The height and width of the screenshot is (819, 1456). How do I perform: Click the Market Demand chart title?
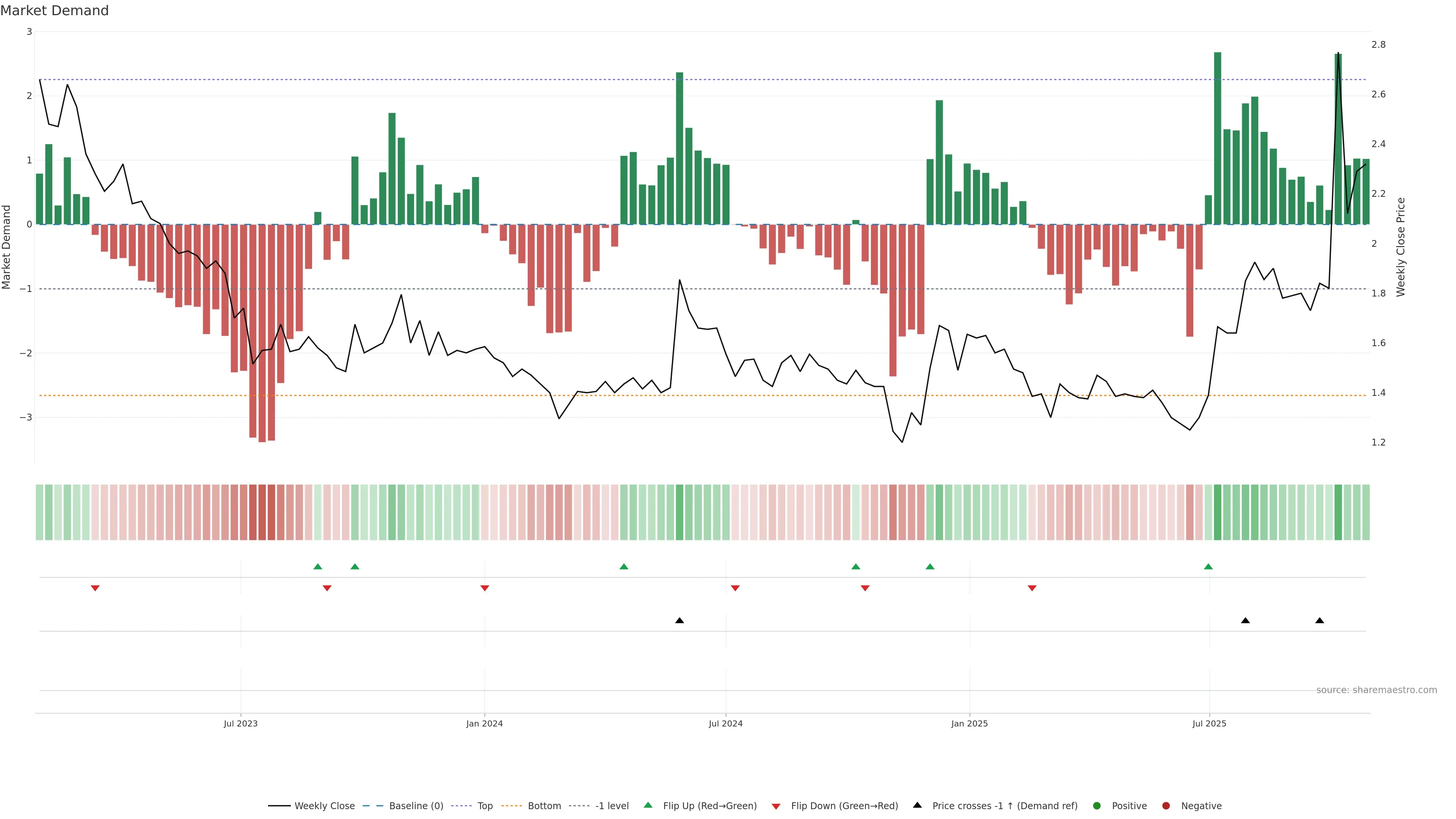pos(55,11)
